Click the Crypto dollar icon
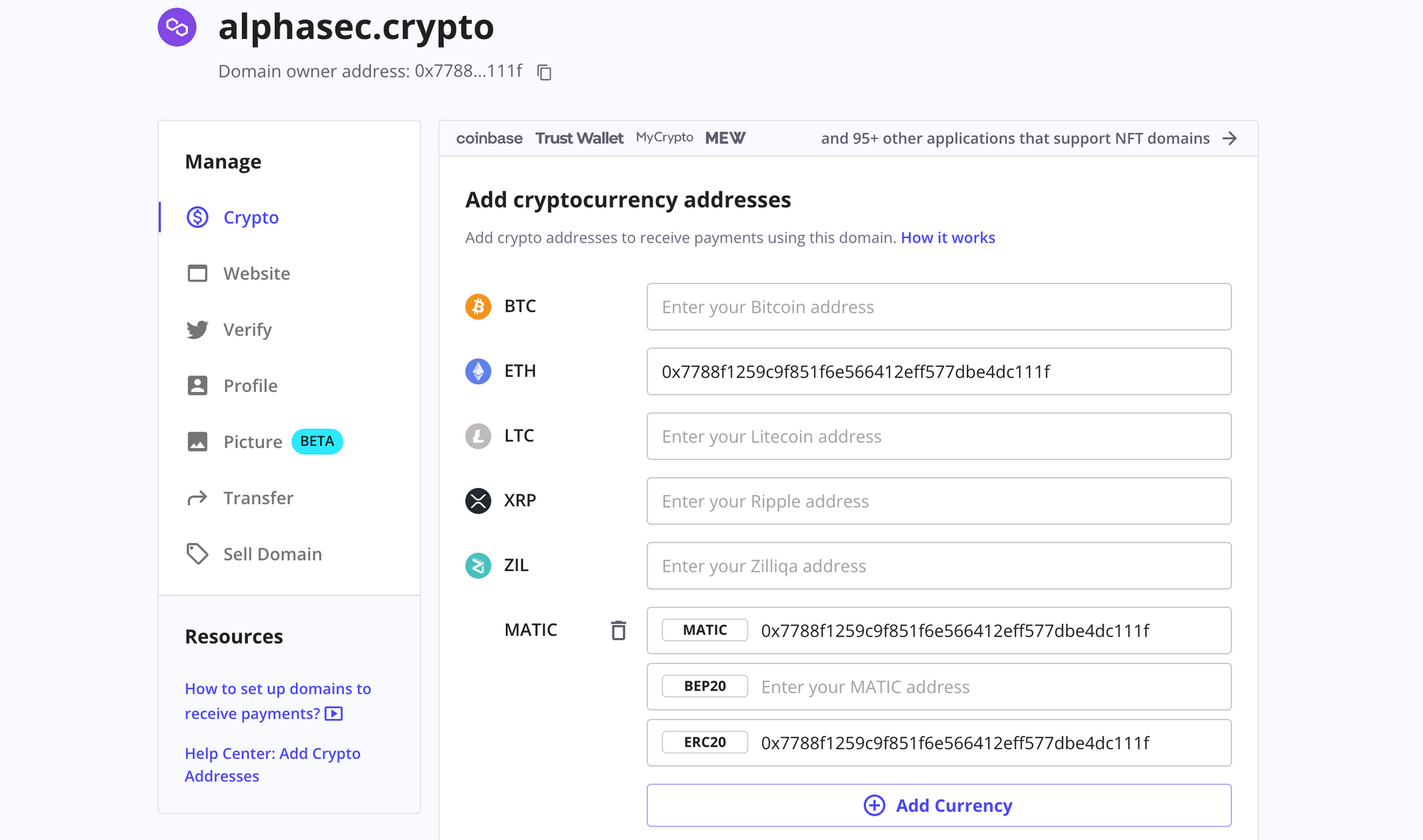Screen dimensions: 1423x840 click(197, 217)
